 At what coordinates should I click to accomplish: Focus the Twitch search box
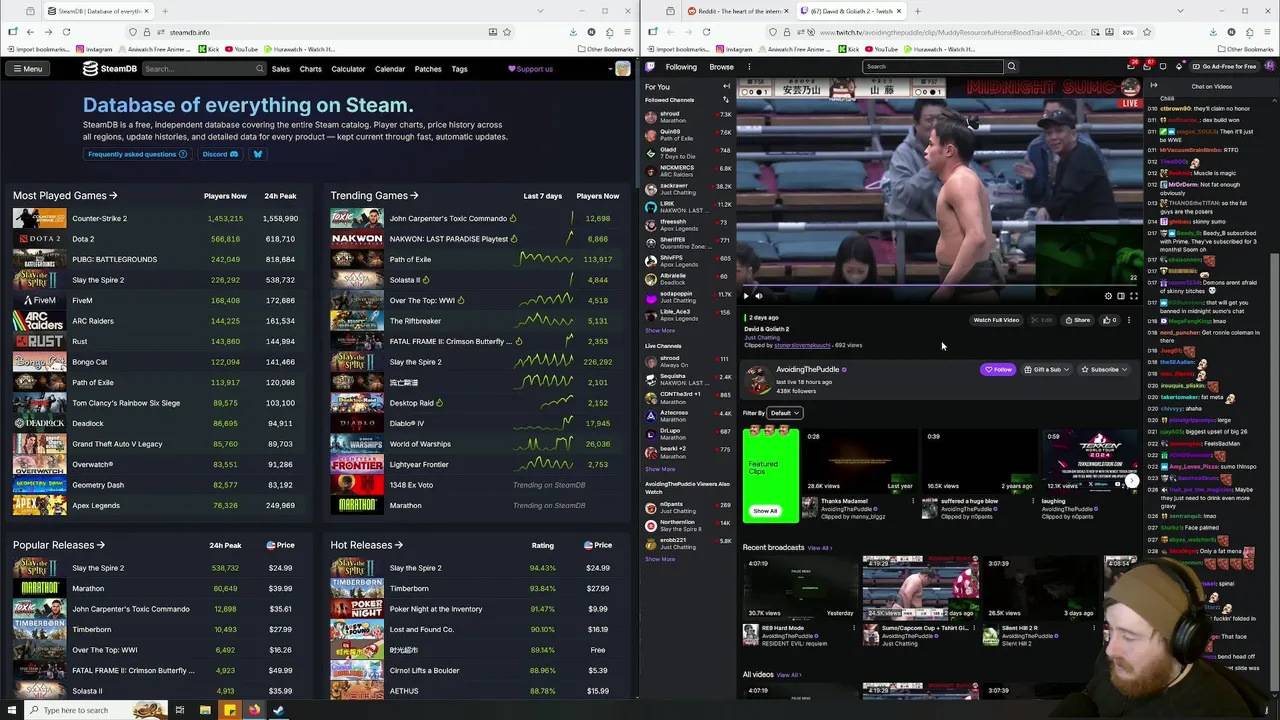932,67
